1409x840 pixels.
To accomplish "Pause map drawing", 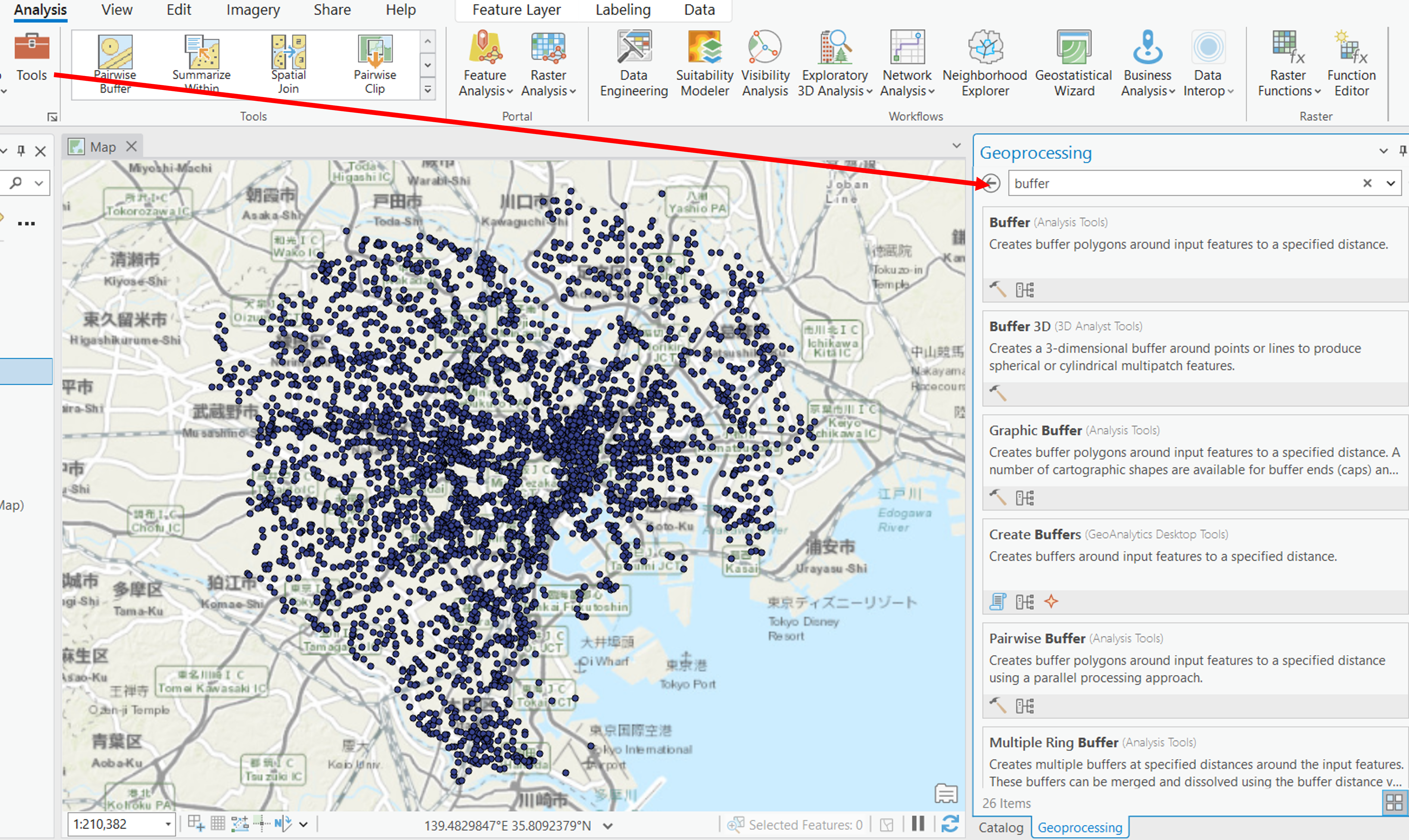I will pos(918,824).
